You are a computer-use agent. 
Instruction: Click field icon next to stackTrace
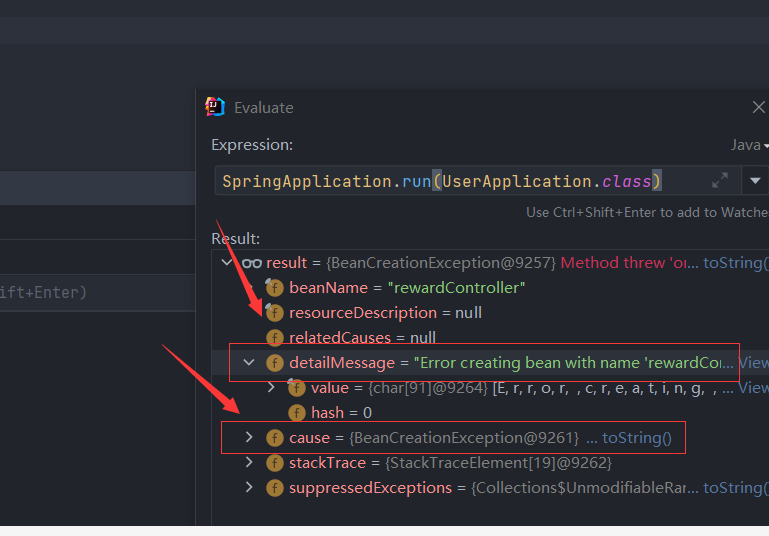pyautogui.click(x=275, y=463)
